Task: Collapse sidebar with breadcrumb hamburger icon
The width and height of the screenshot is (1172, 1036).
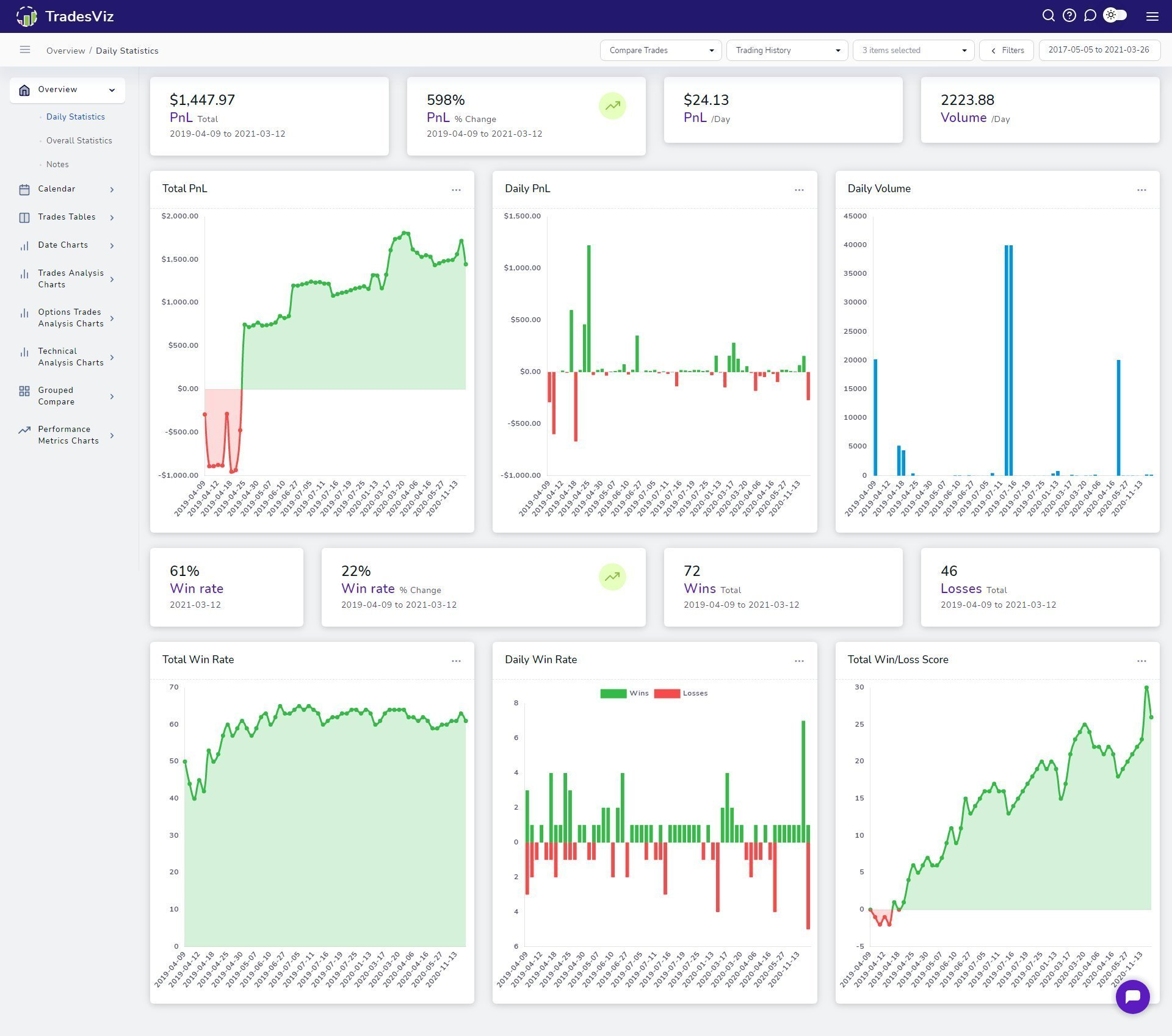Action: [x=25, y=50]
